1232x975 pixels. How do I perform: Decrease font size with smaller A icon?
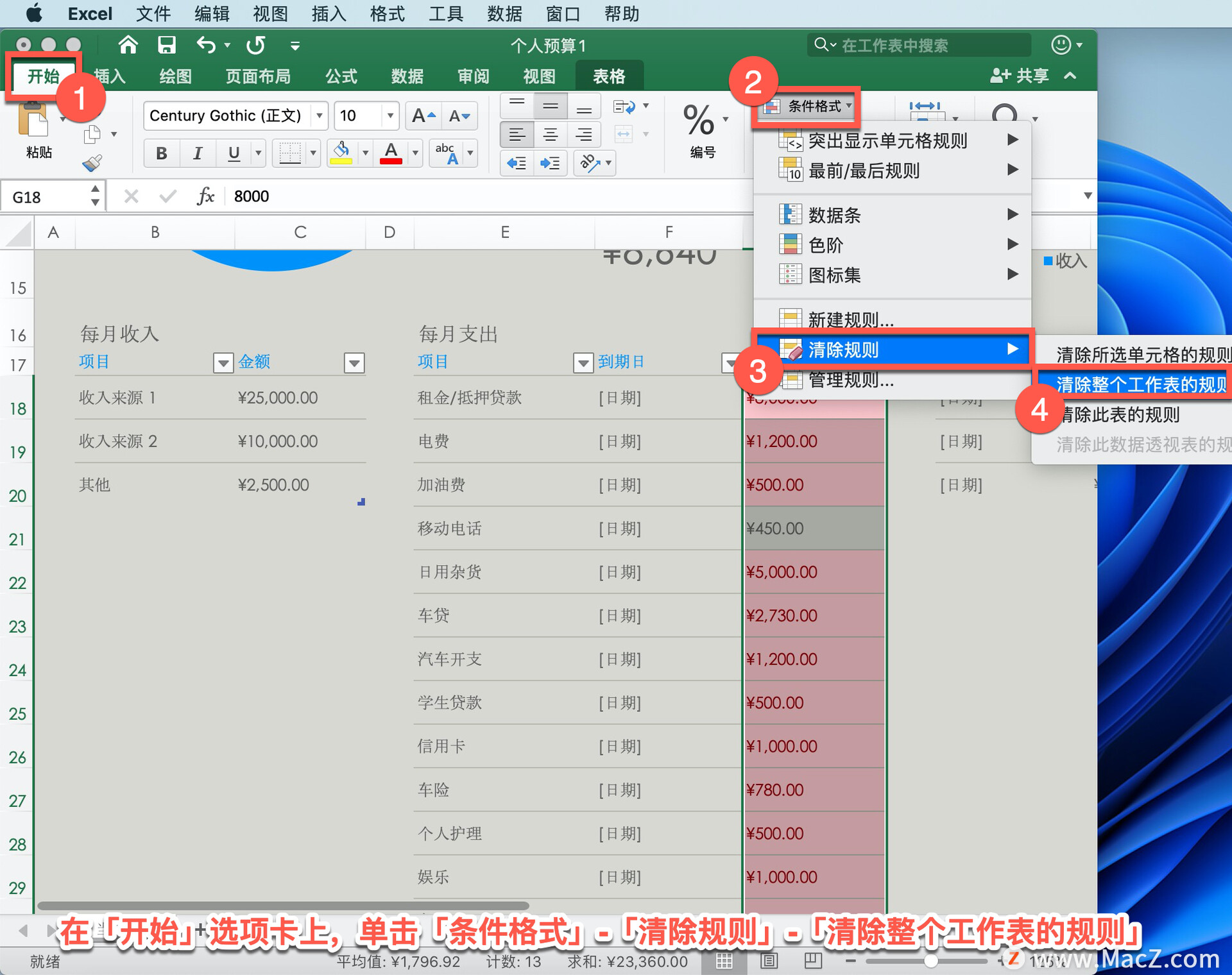459,116
